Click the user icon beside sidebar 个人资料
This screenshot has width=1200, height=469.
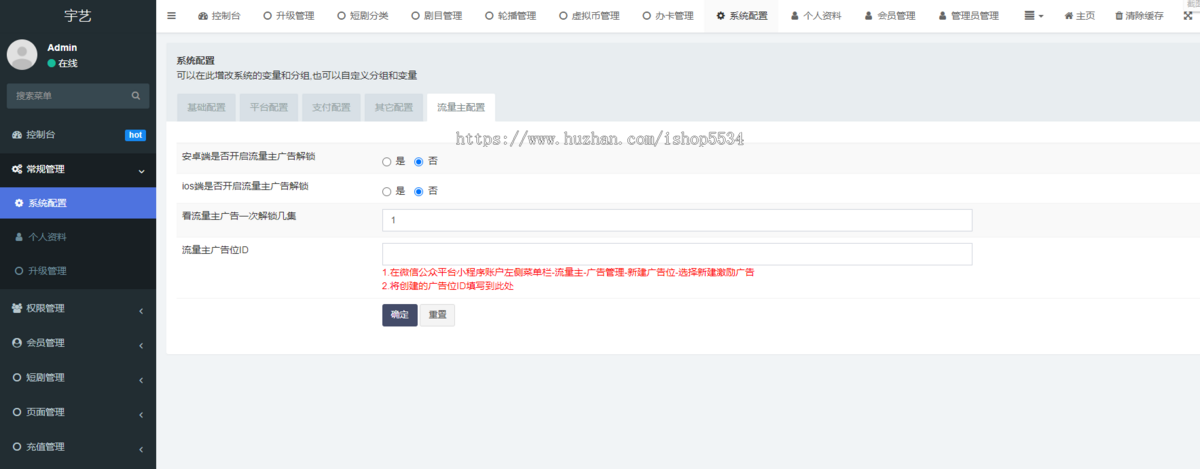(19, 237)
